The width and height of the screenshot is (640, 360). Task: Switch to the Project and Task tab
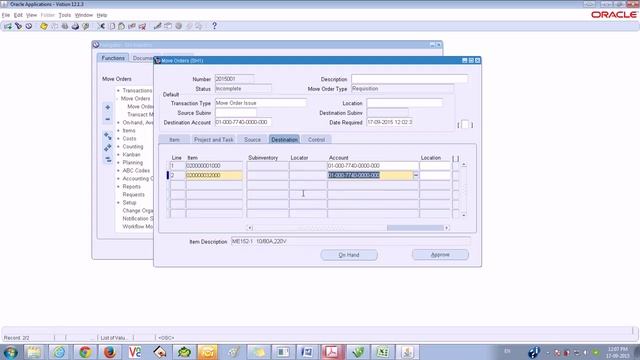pos(213,140)
